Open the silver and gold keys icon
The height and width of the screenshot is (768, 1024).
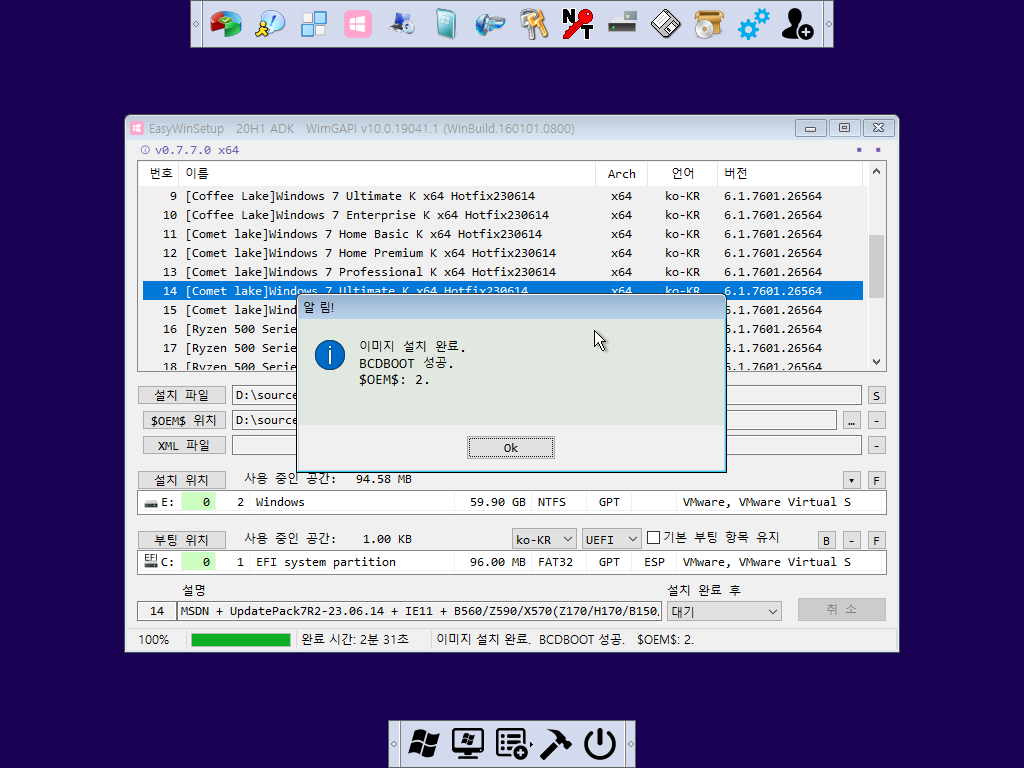pyautogui.click(x=534, y=24)
